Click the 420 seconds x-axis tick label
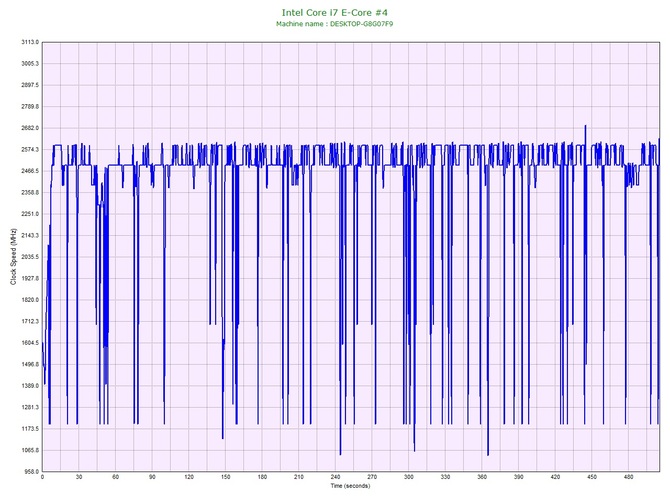This screenshot has height=503, width=670. [x=555, y=477]
